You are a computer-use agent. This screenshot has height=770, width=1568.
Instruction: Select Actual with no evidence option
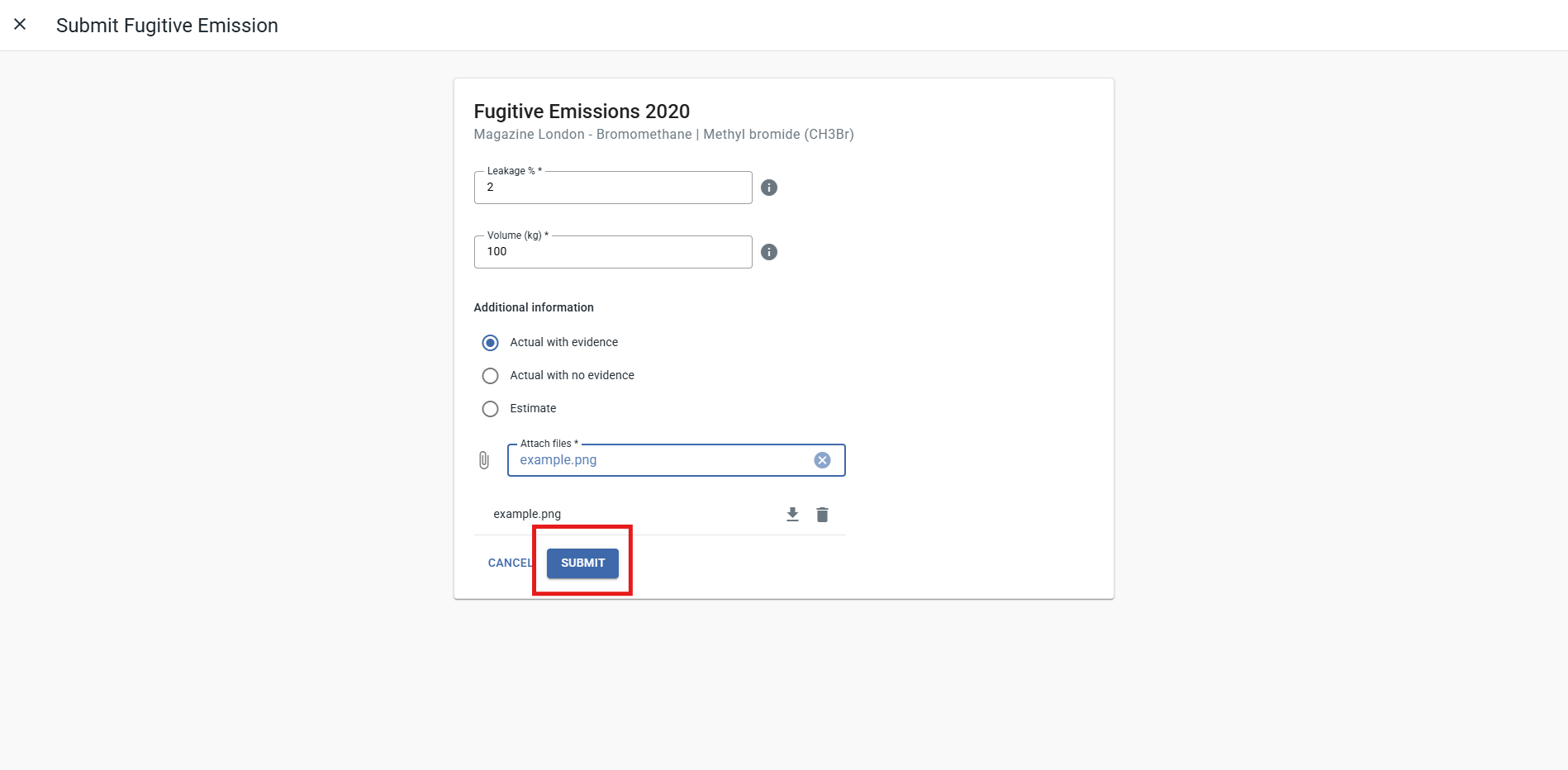click(x=490, y=376)
